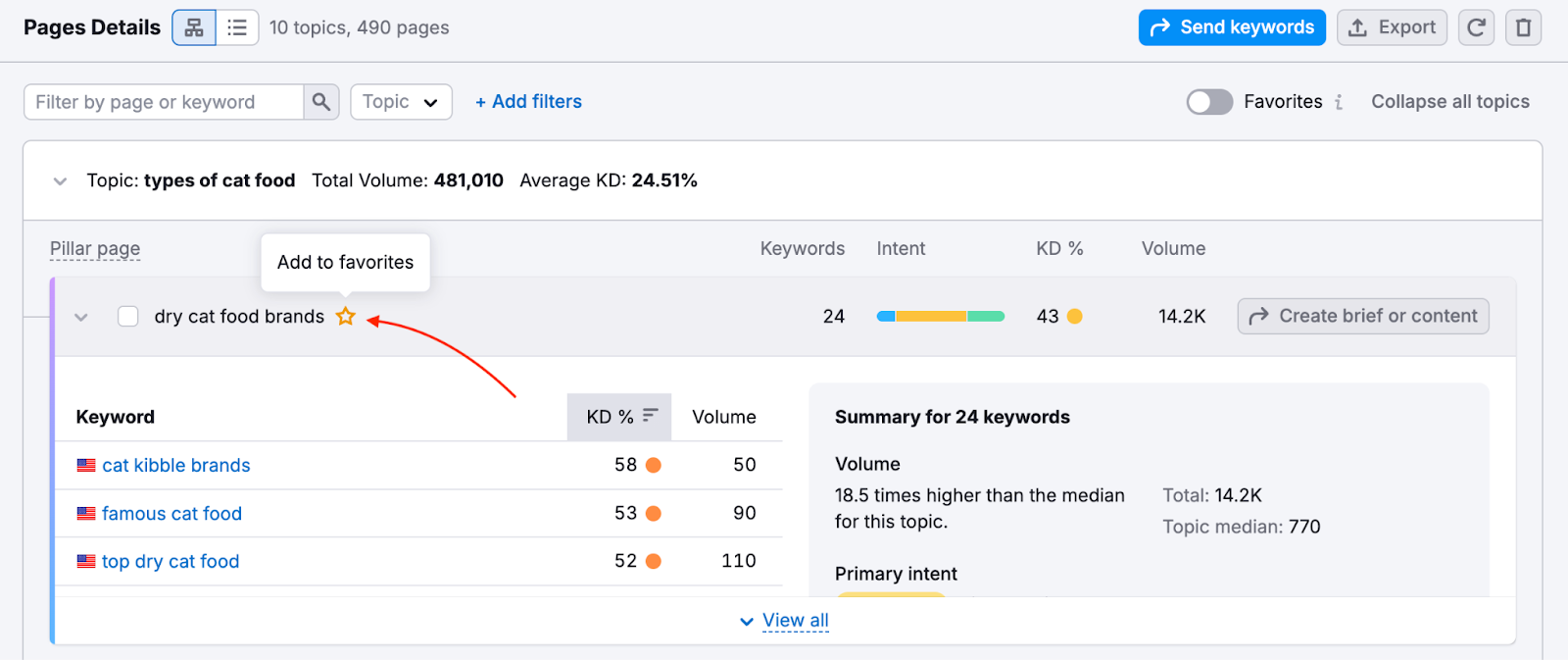Collapse the types of cat food topic
This screenshot has width=1568, height=660.
pyautogui.click(x=61, y=181)
